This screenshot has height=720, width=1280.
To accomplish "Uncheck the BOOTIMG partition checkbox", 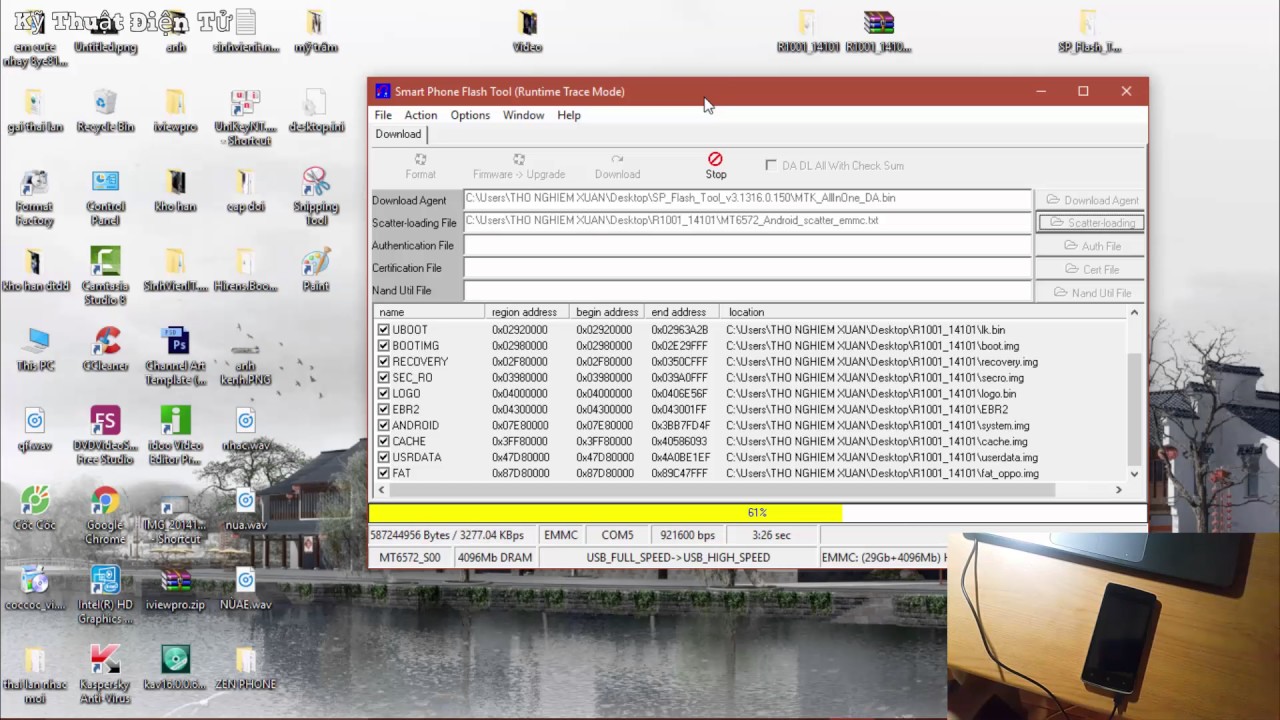I will point(383,345).
